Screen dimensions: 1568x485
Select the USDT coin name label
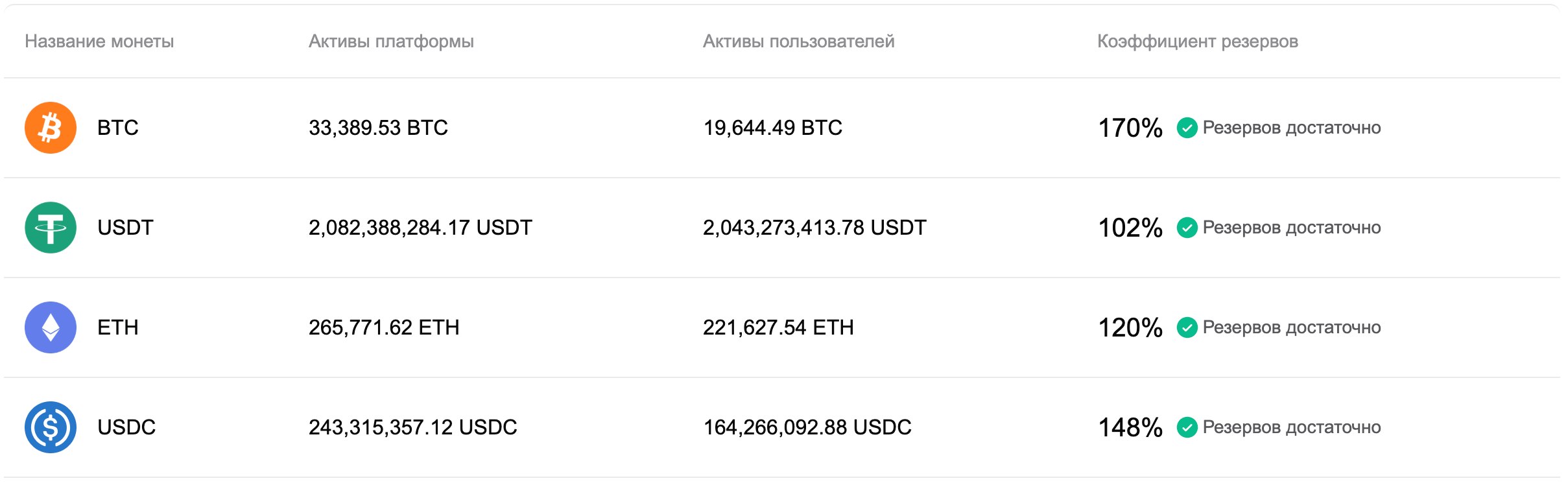click(125, 228)
